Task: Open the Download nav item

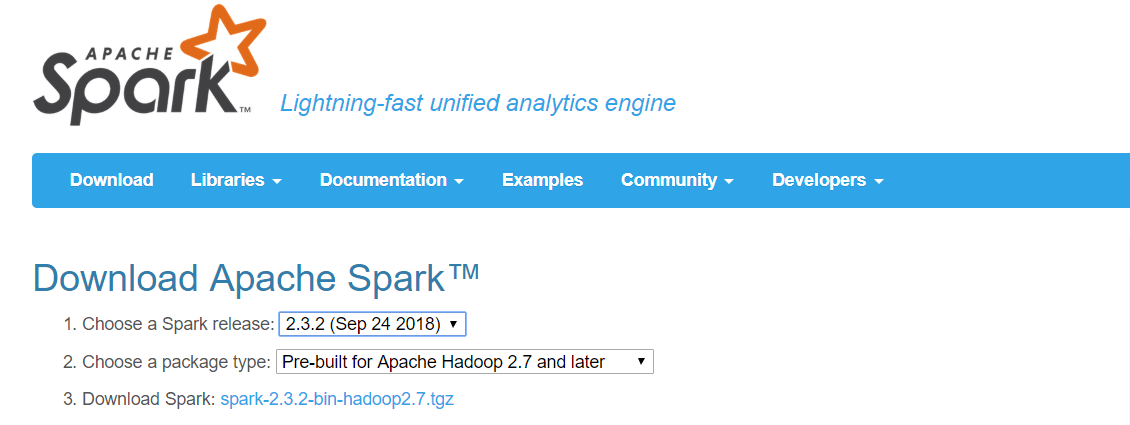Action: (x=112, y=180)
